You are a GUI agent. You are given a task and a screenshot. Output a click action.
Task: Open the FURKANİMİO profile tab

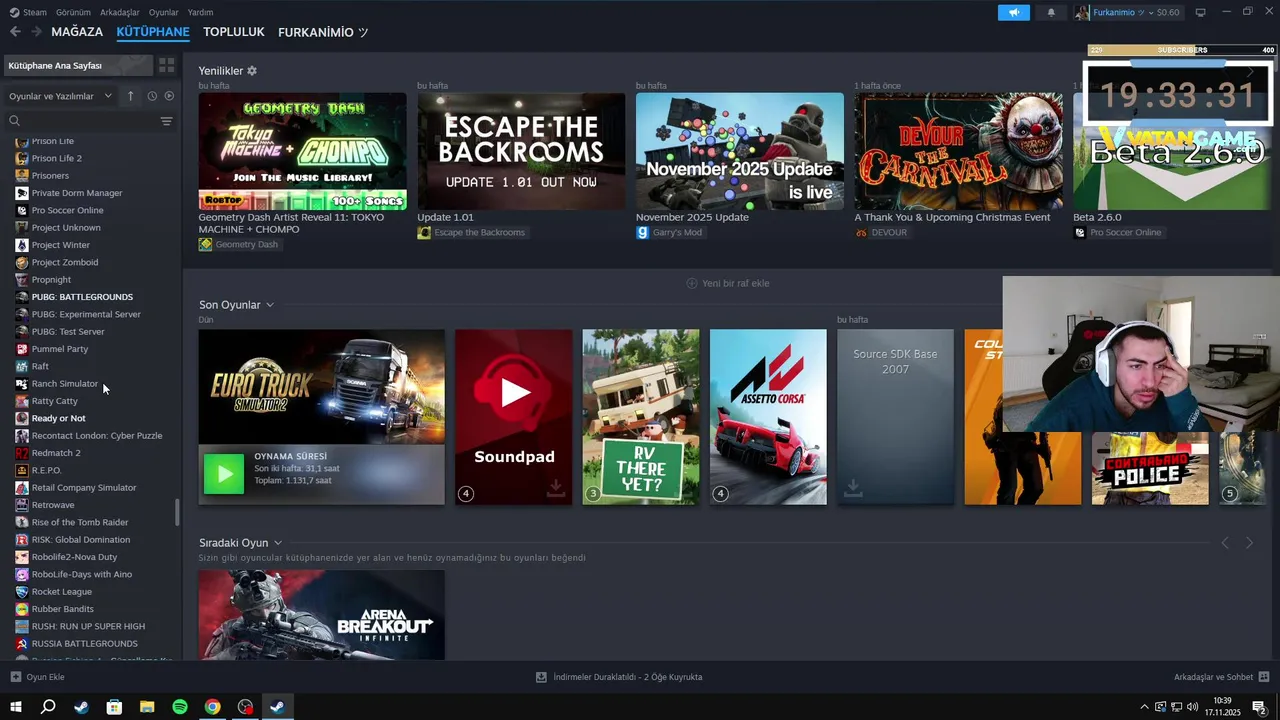click(323, 32)
